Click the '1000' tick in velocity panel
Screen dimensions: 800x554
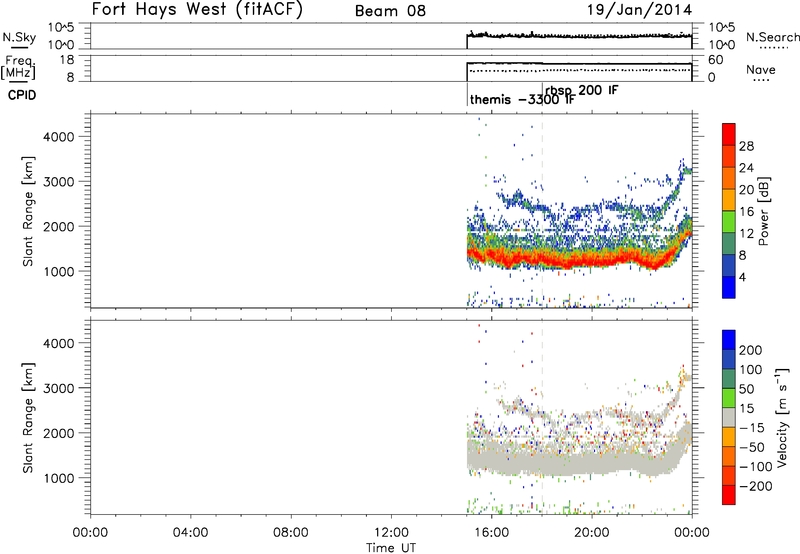59,478
